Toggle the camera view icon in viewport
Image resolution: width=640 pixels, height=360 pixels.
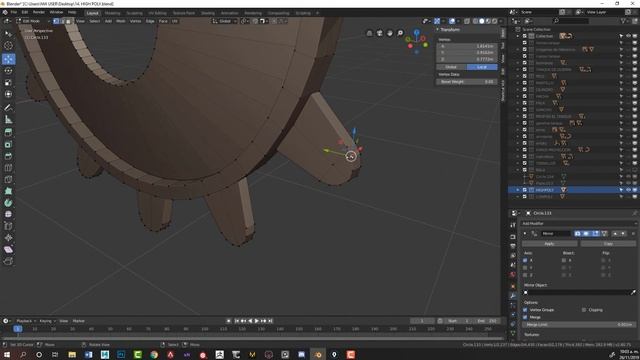[x=380, y=33]
